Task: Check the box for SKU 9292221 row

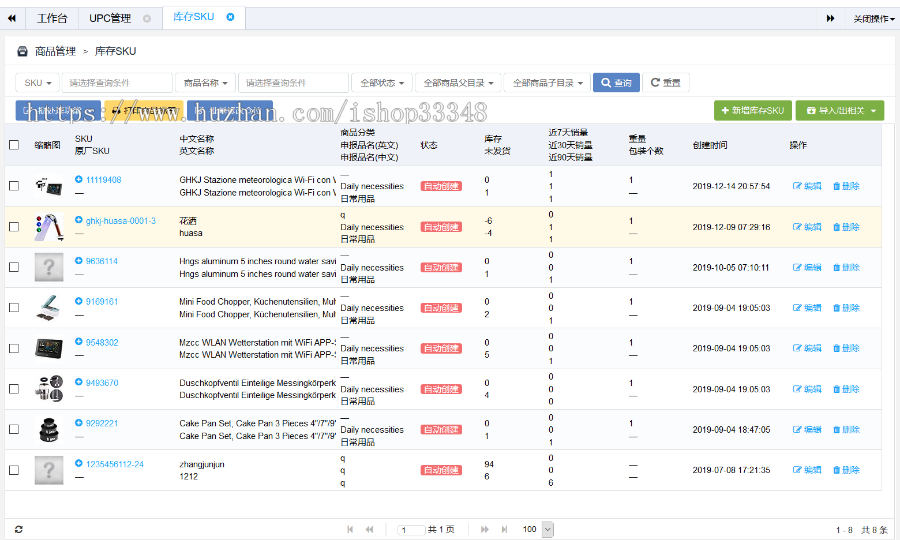Action: point(14,429)
